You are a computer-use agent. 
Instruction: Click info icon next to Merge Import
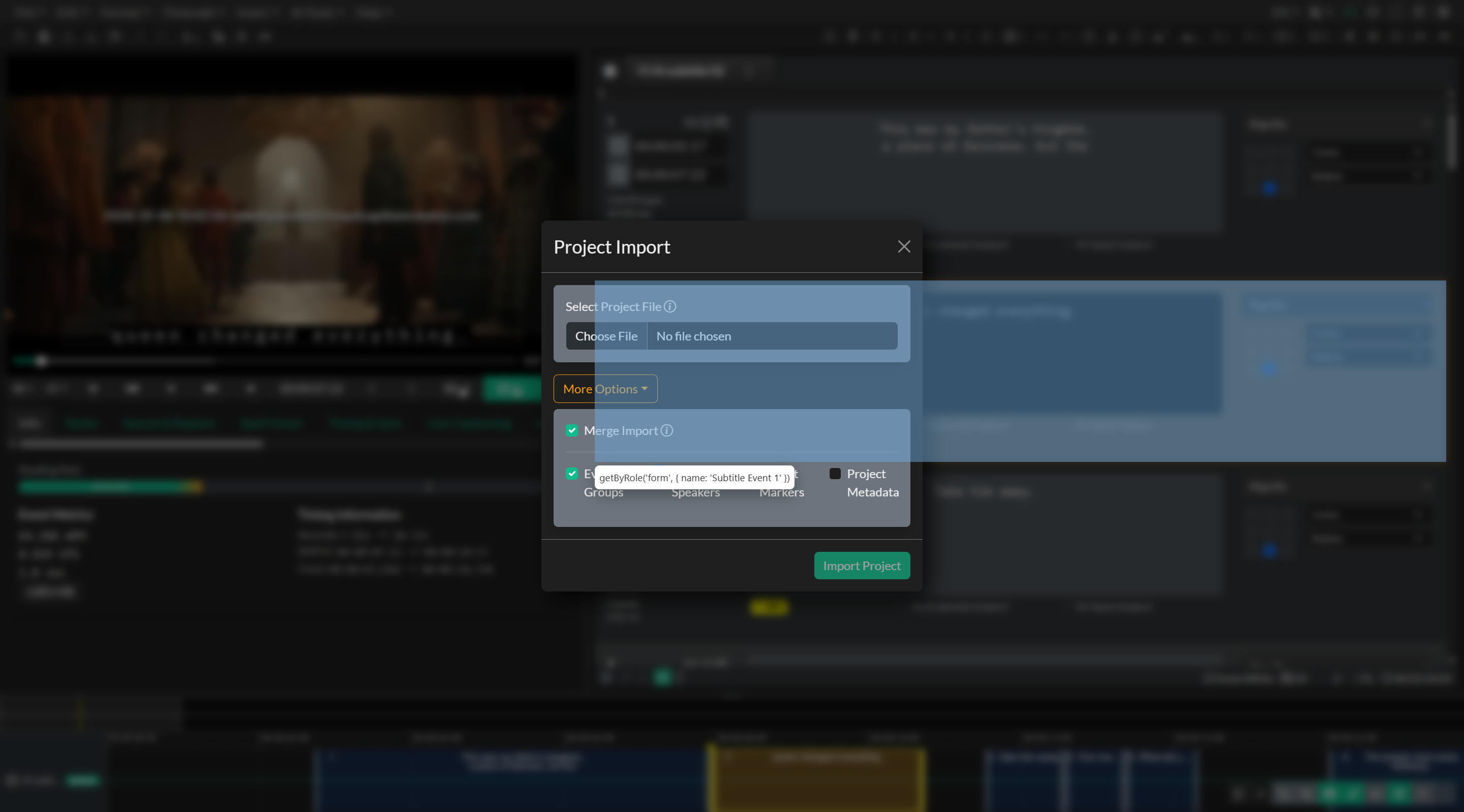click(666, 431)
